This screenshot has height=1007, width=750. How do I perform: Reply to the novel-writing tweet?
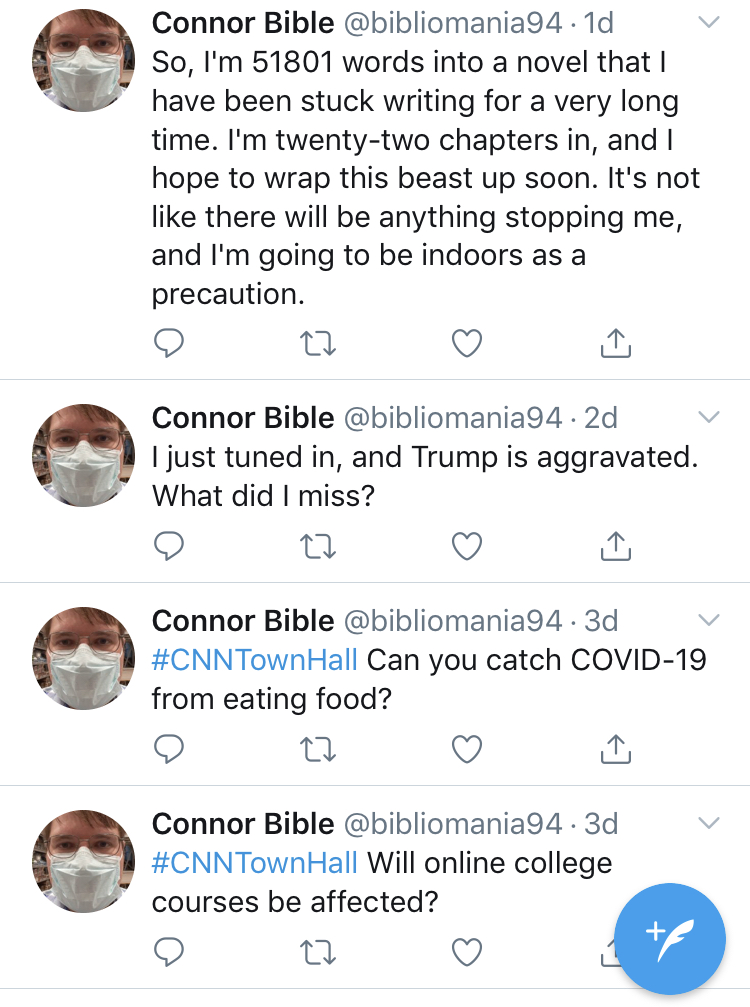(x=169, y=343)
